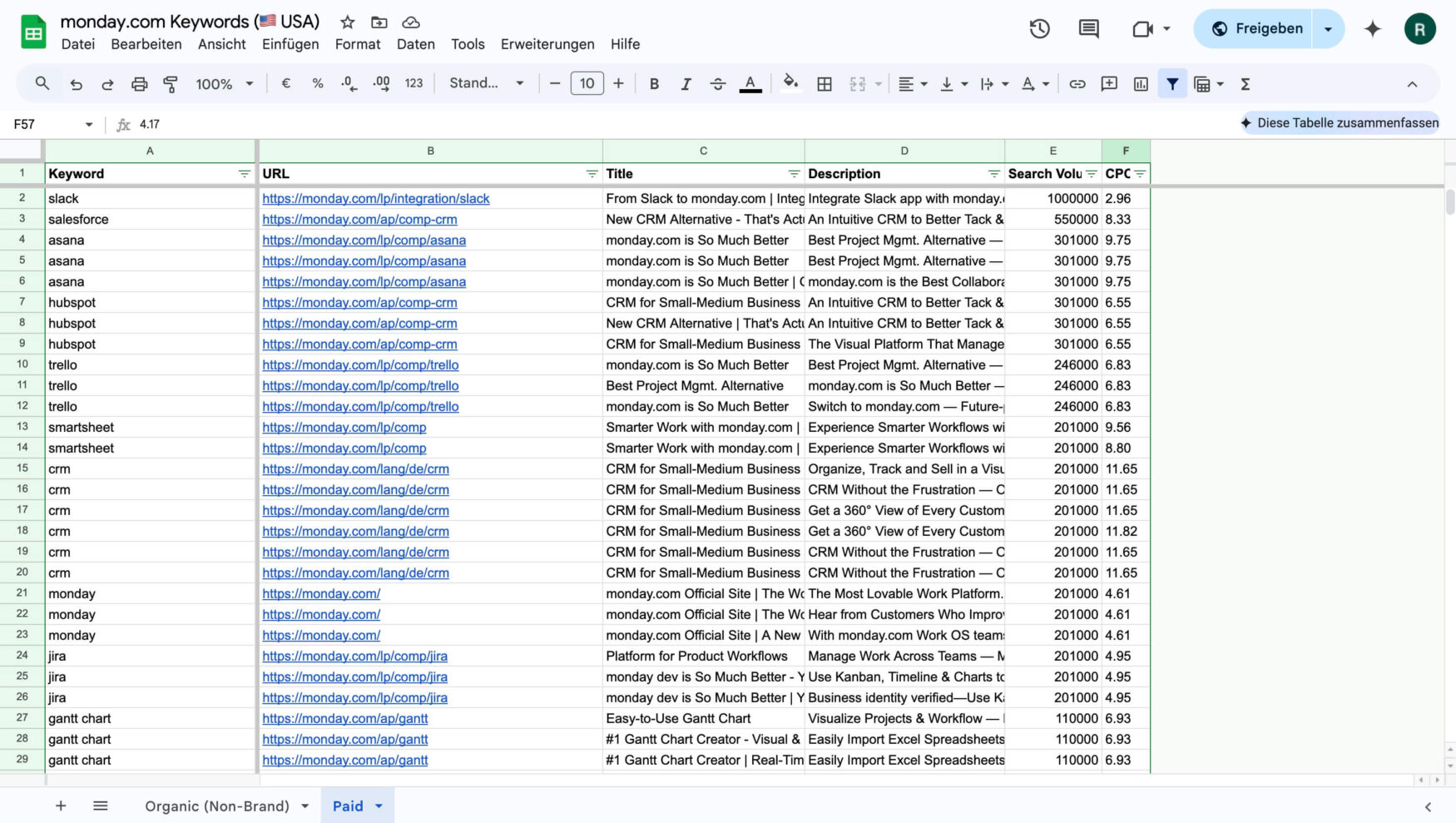The width and height of the screenshot is (1456, 823).
Task: Click the insert link icon
Action: 1077,84
